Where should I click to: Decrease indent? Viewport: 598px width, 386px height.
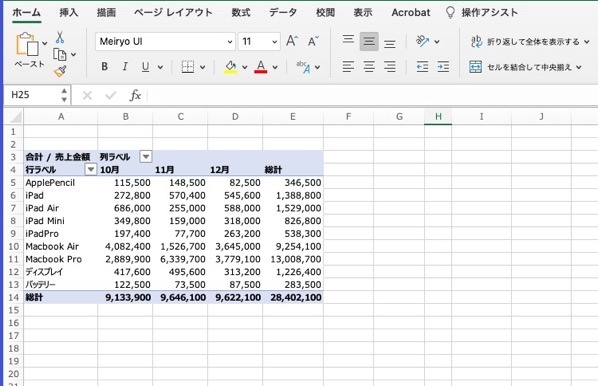tap(422, 67)
